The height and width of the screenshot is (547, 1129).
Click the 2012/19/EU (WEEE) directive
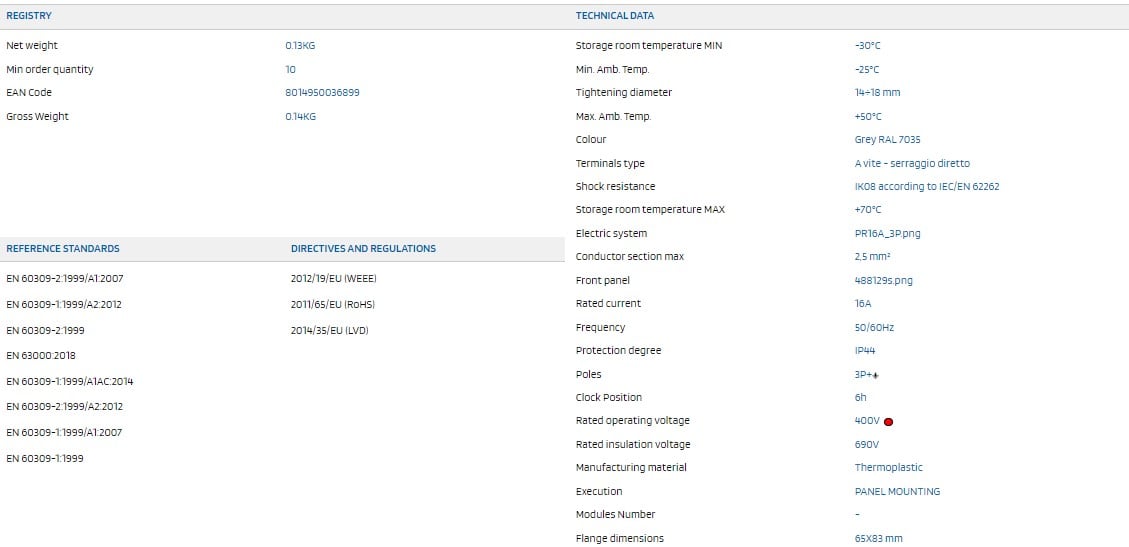point(333,278)
